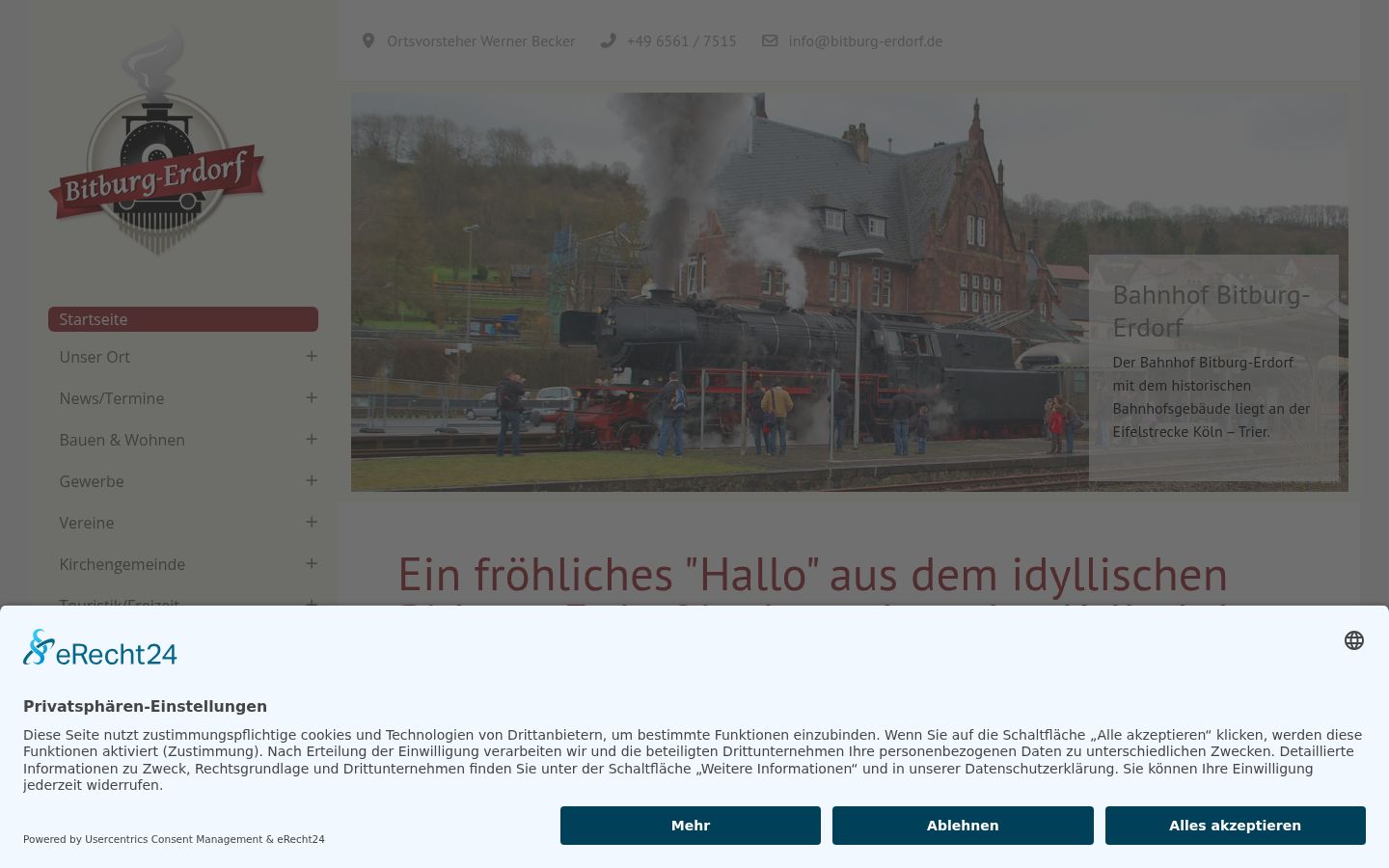1389x868 pixels.
Task: Expand the Gewerbe submenu
Action: (312, 480)
